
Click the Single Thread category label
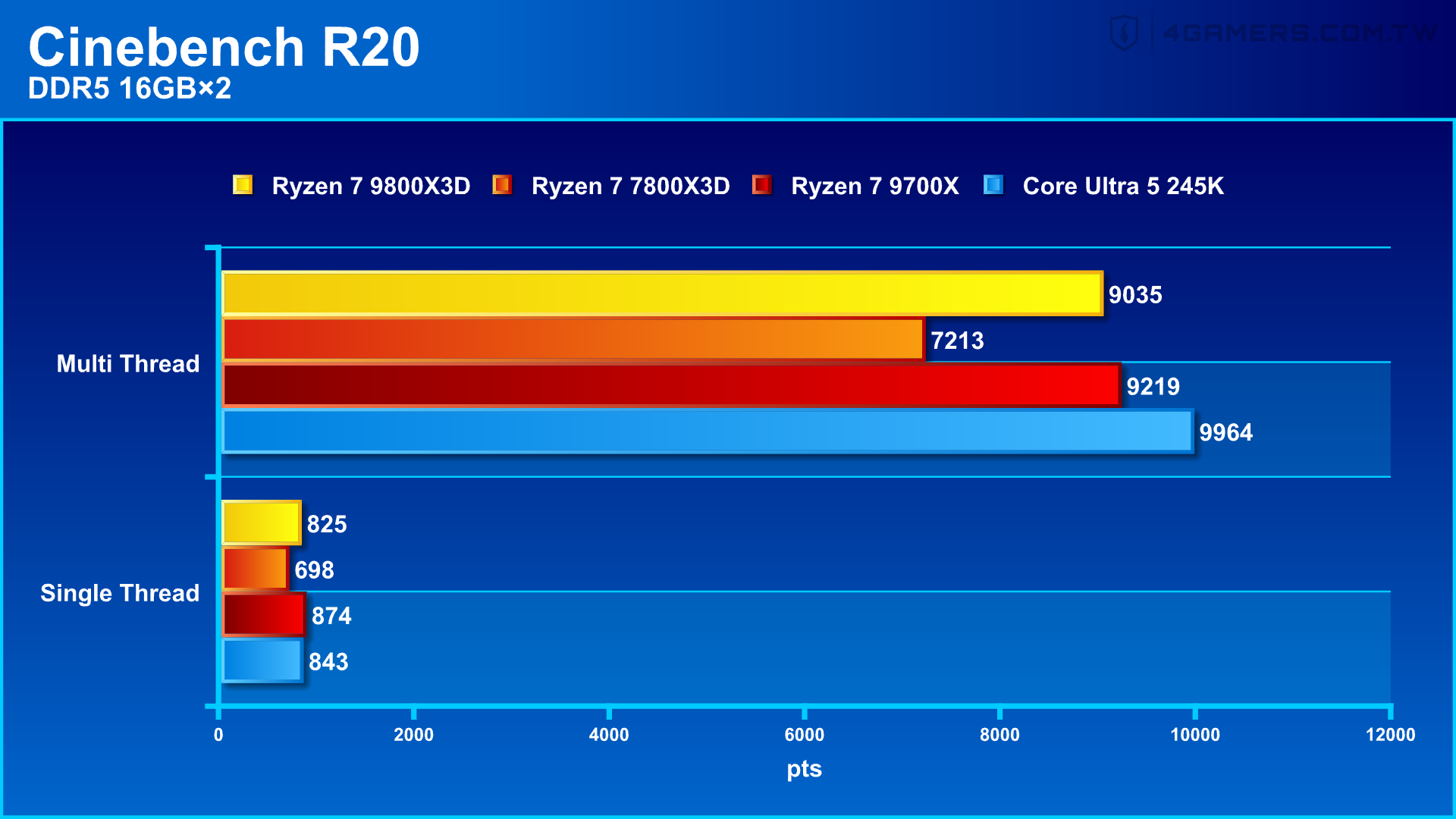120,593
